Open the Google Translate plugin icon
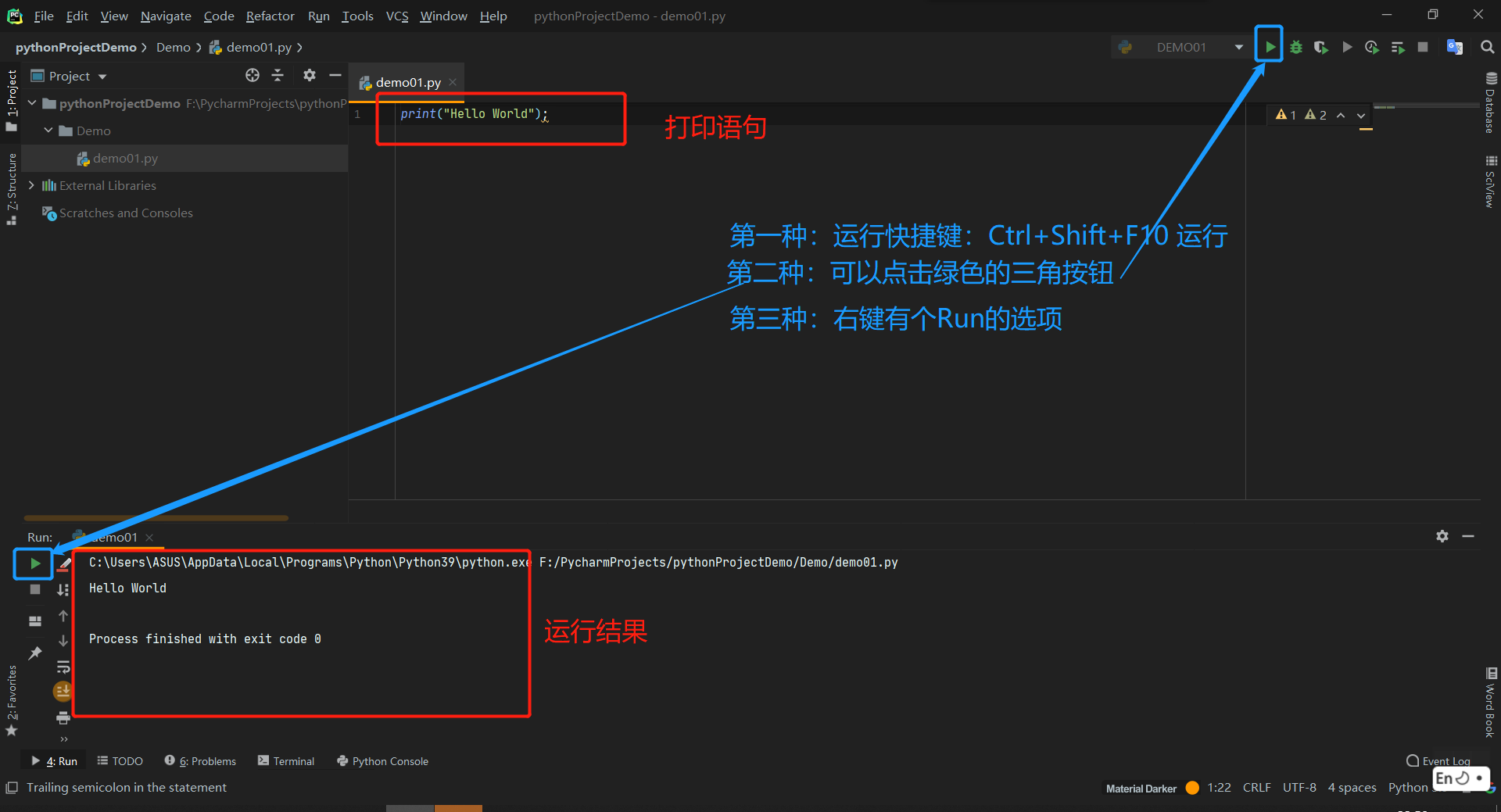Image resolution: width=1501 pixels, height=812 pixels. [x=1454, y=47]
